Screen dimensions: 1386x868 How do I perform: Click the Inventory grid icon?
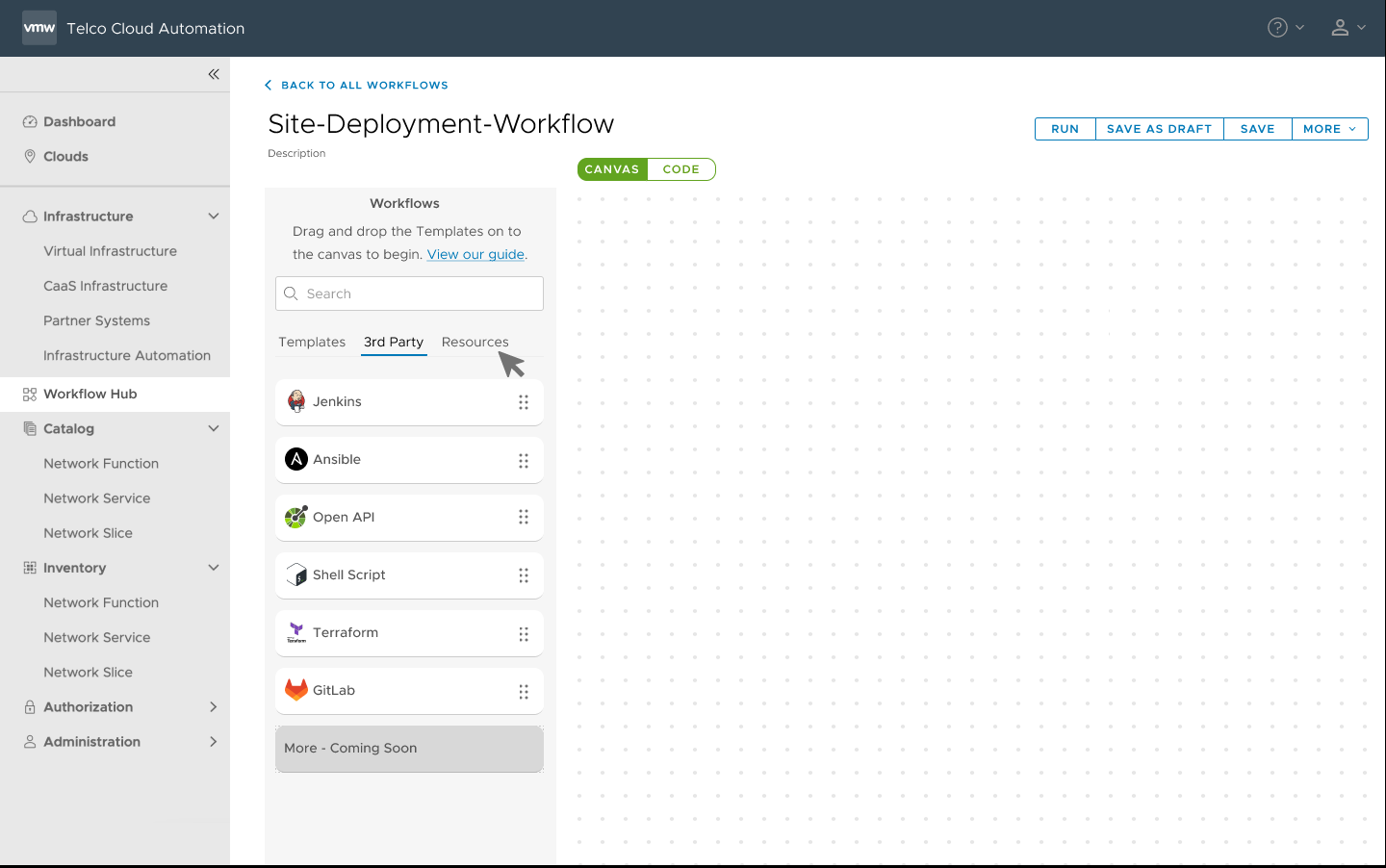pos(30,568)
